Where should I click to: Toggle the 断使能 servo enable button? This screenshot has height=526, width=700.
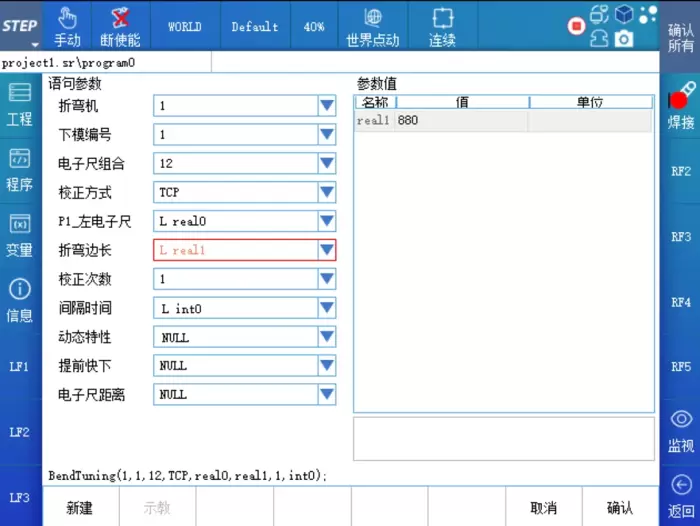tap(121, 27)
